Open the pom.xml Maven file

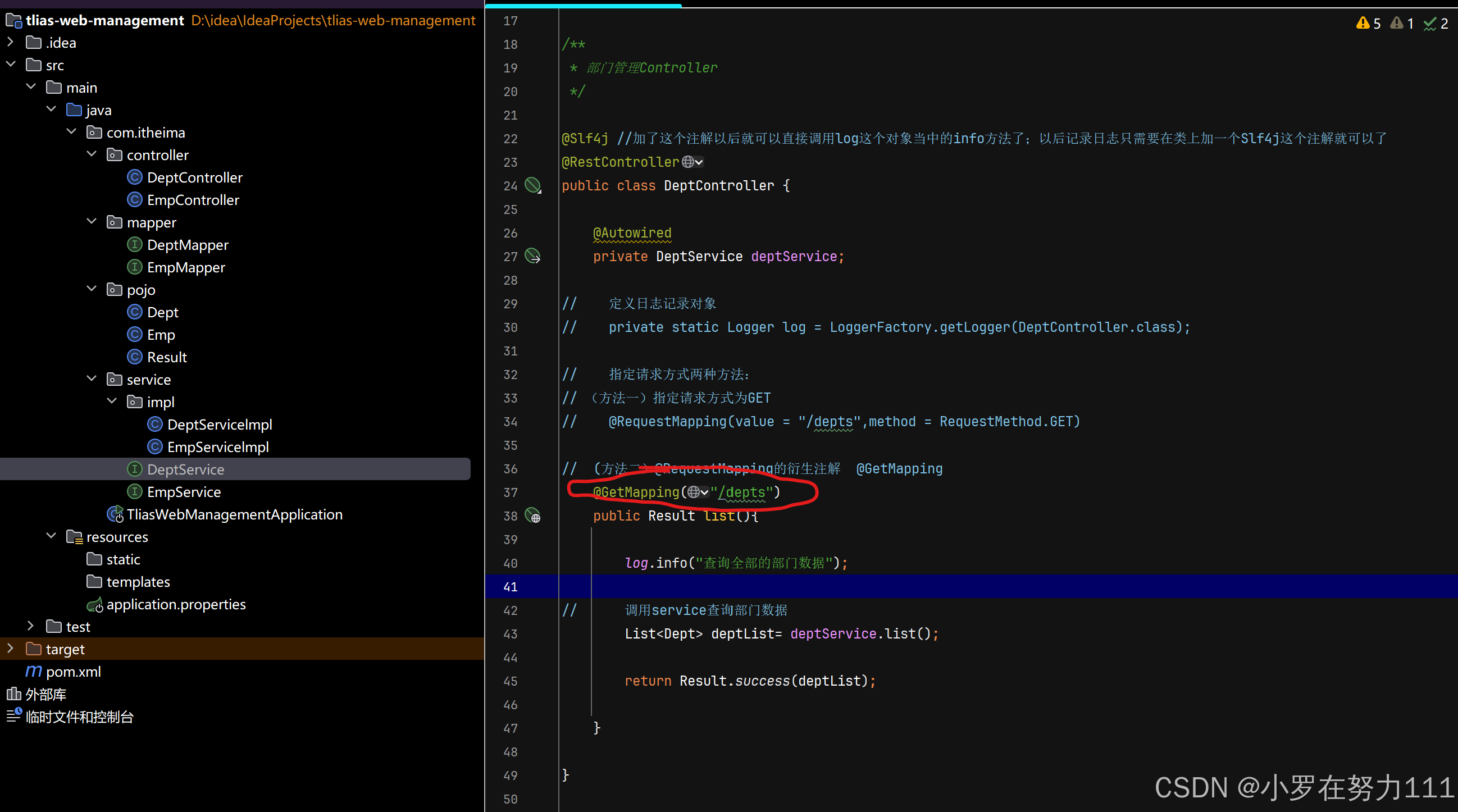point(73,672)
